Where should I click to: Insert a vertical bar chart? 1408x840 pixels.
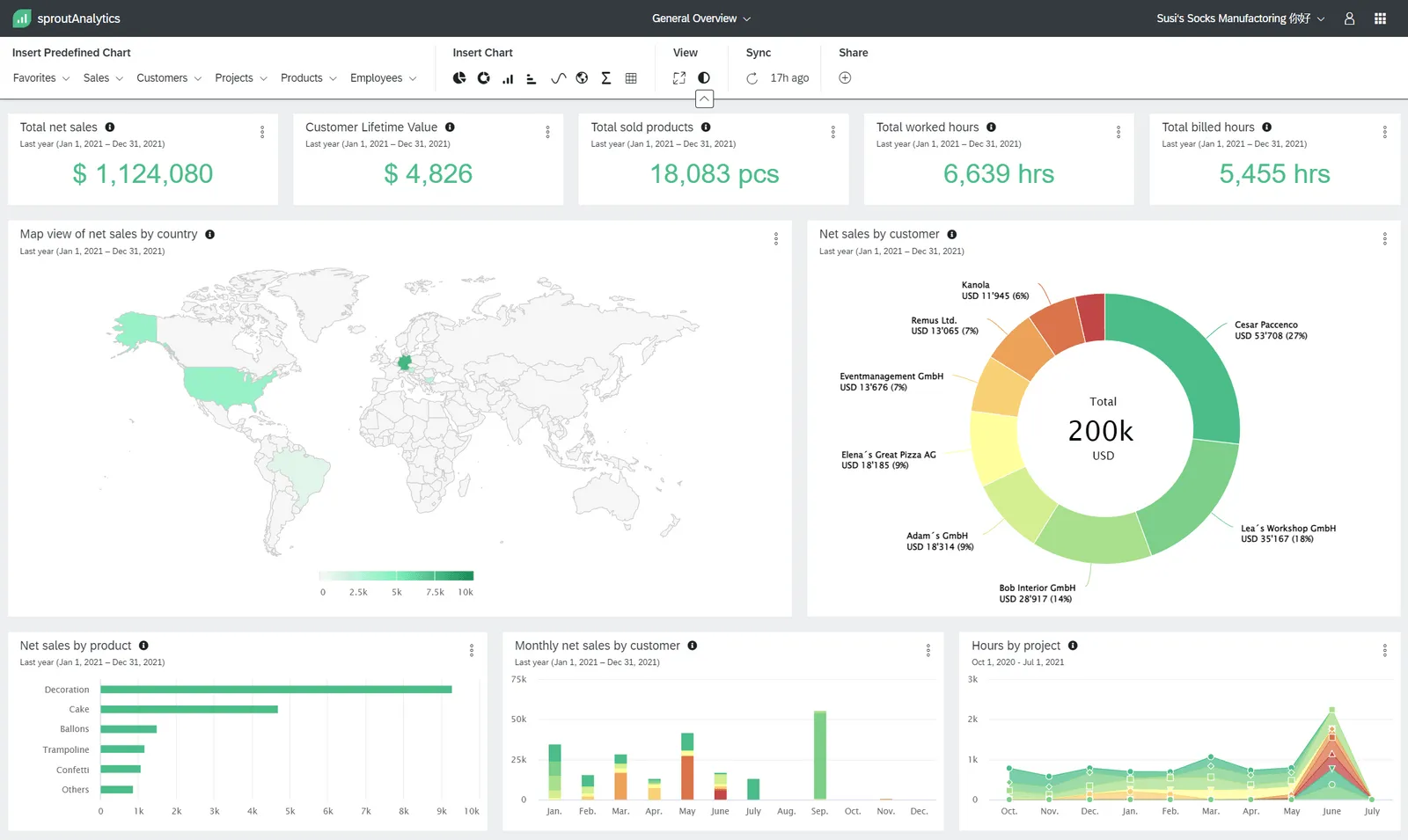pyautogui.click(x=508, y=77)
